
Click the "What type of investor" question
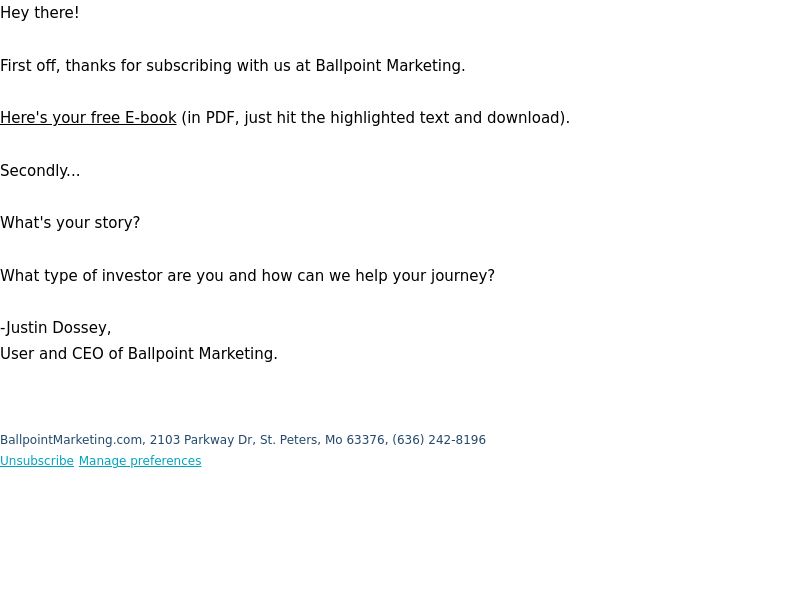(x=247, y=276)
